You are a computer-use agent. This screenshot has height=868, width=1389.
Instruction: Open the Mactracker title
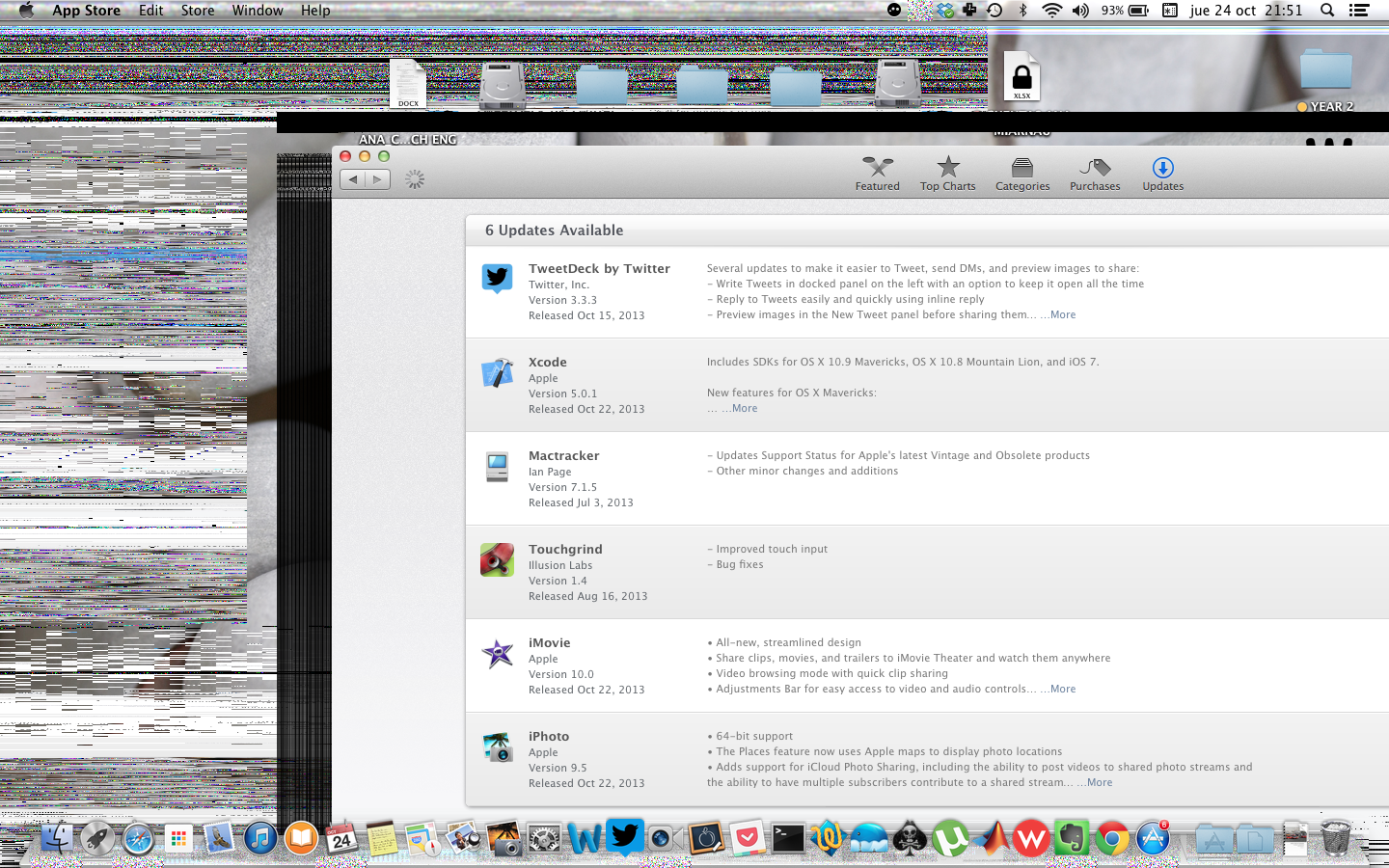563,455
